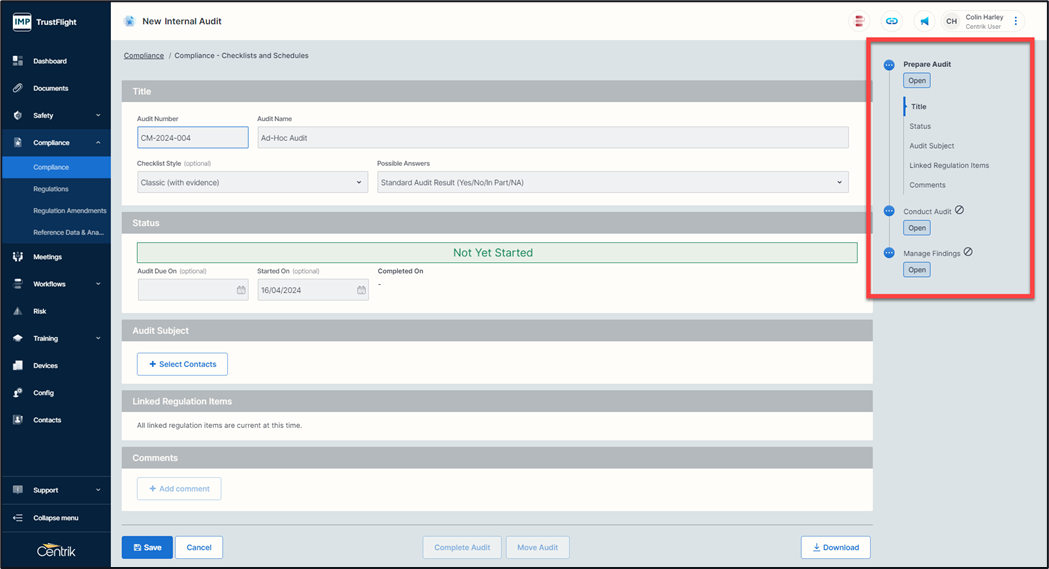
Task: Click the calendar icon for Audit Due On
Action: [241, 290]
